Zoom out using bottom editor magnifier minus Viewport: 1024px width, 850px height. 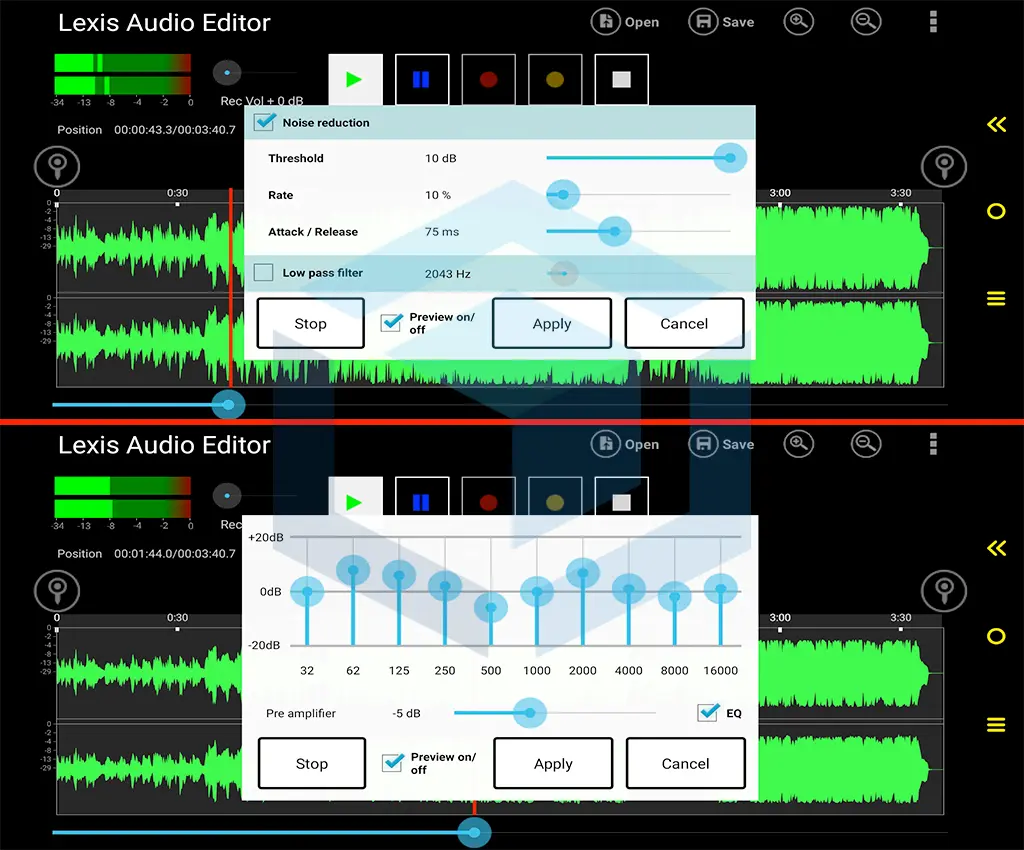(x=866, y=445)
